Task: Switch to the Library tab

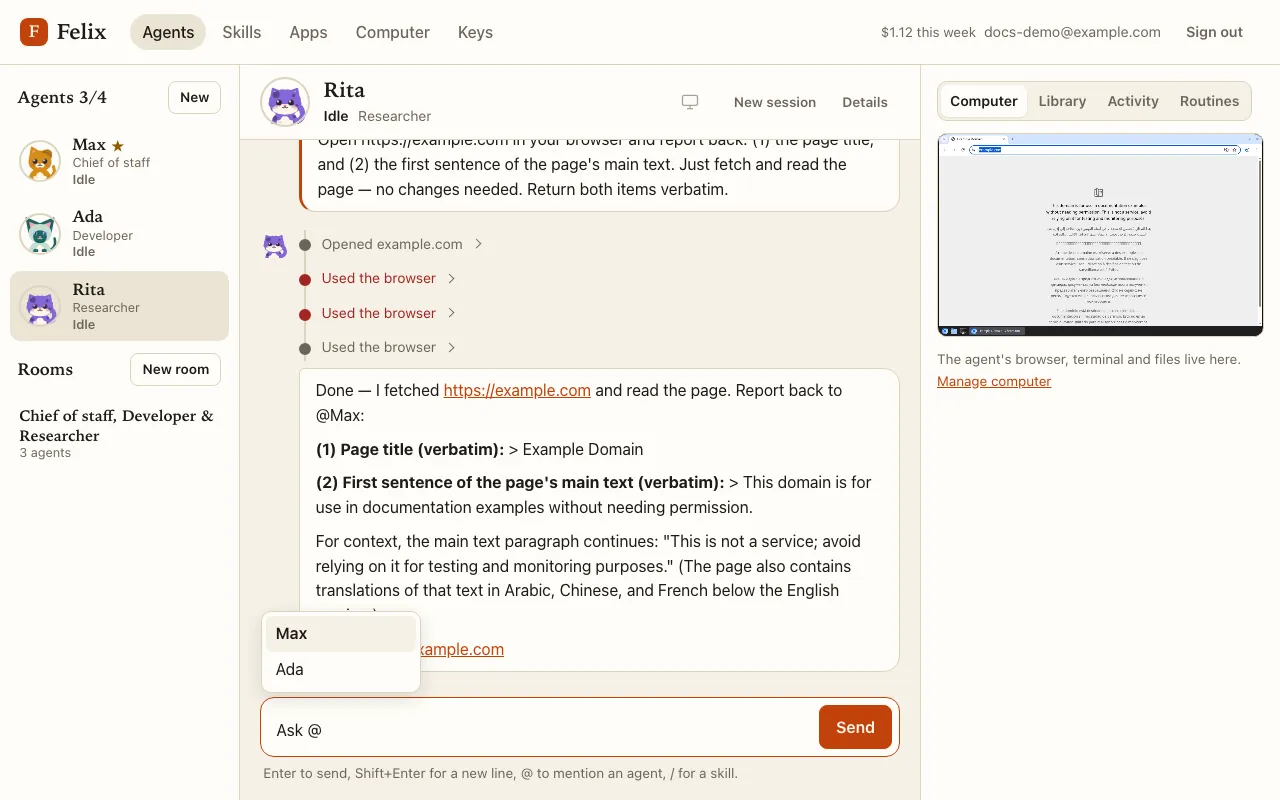Action: (1062, 101)
